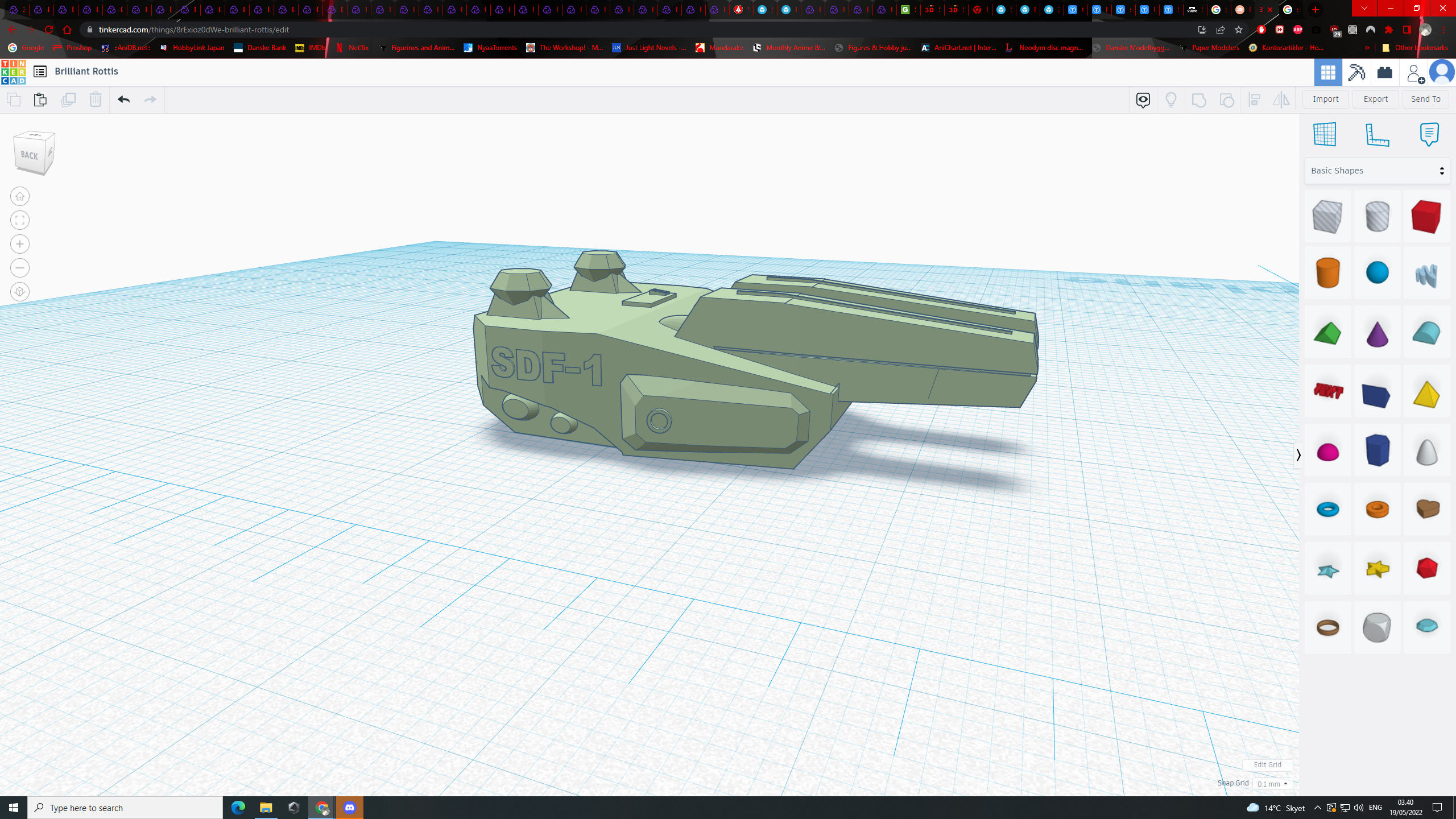Undo the last action
This screenshot has width=1456, height=819.
123,100
